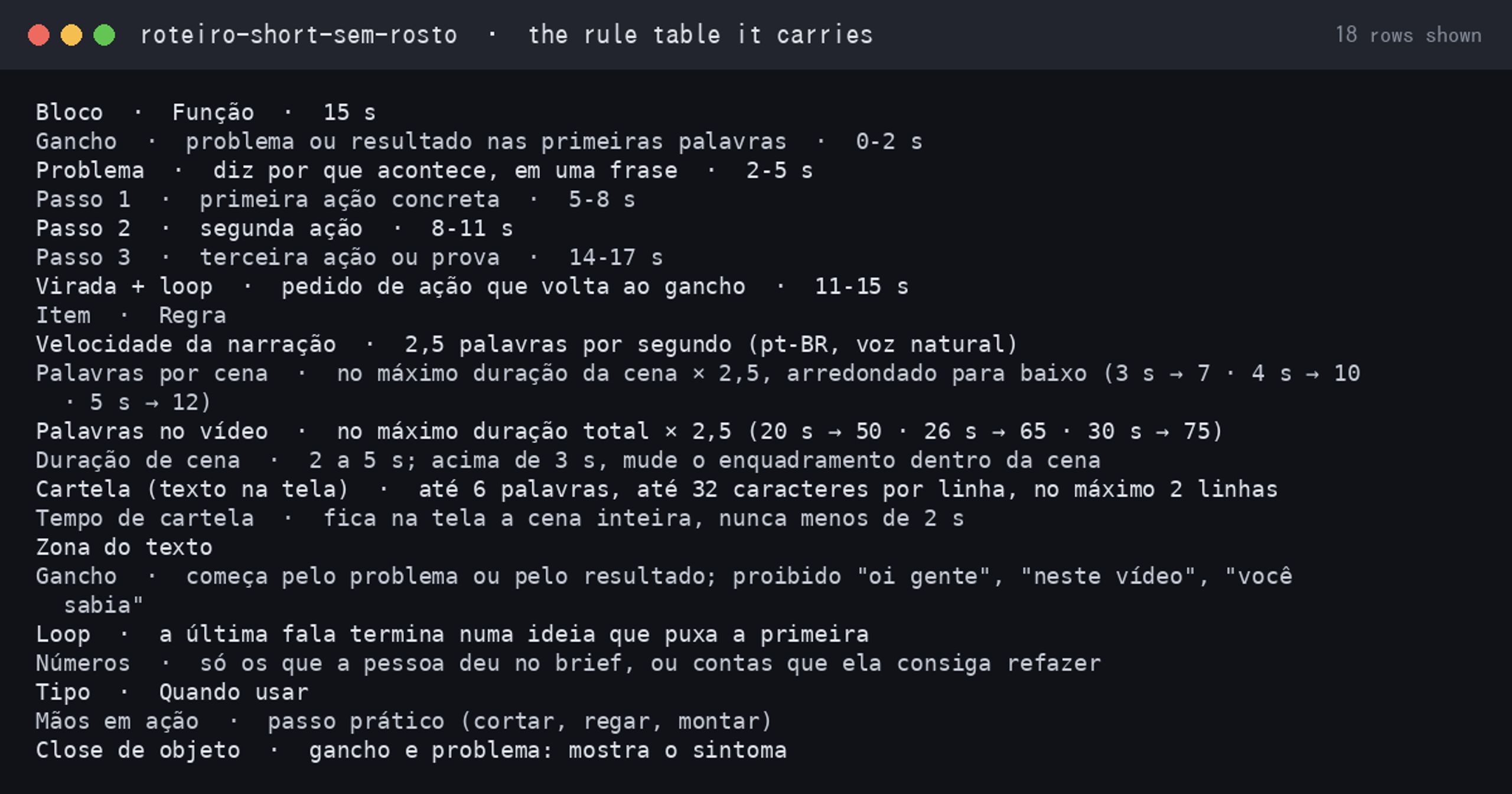Viewport: 1512px width, 794px height.
Task: Click the Virada + loop row
Action: (x=472, y=286)
